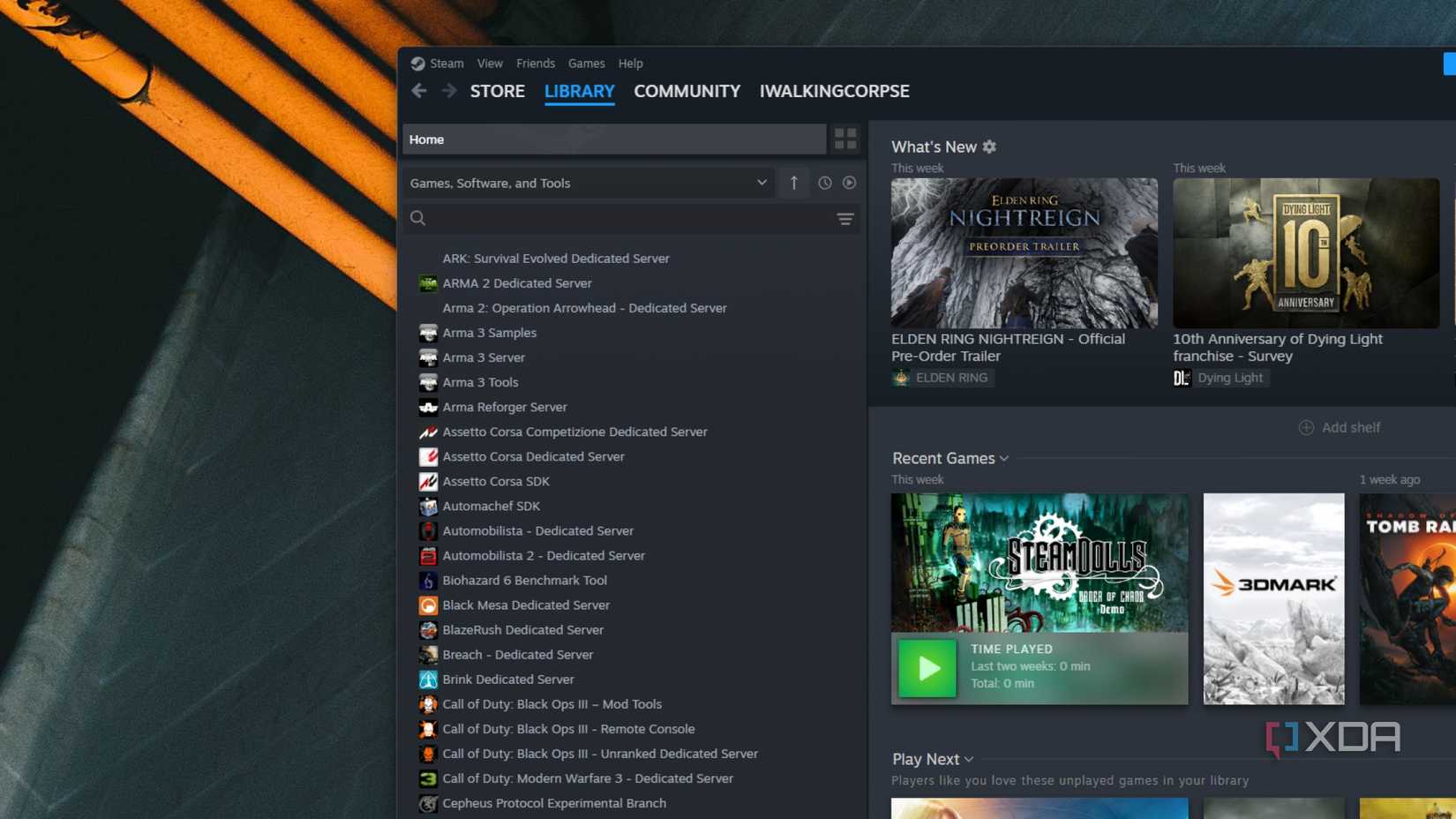Open the library search magnifier icon
The image size is (1456, 819).
pos(417,218)
